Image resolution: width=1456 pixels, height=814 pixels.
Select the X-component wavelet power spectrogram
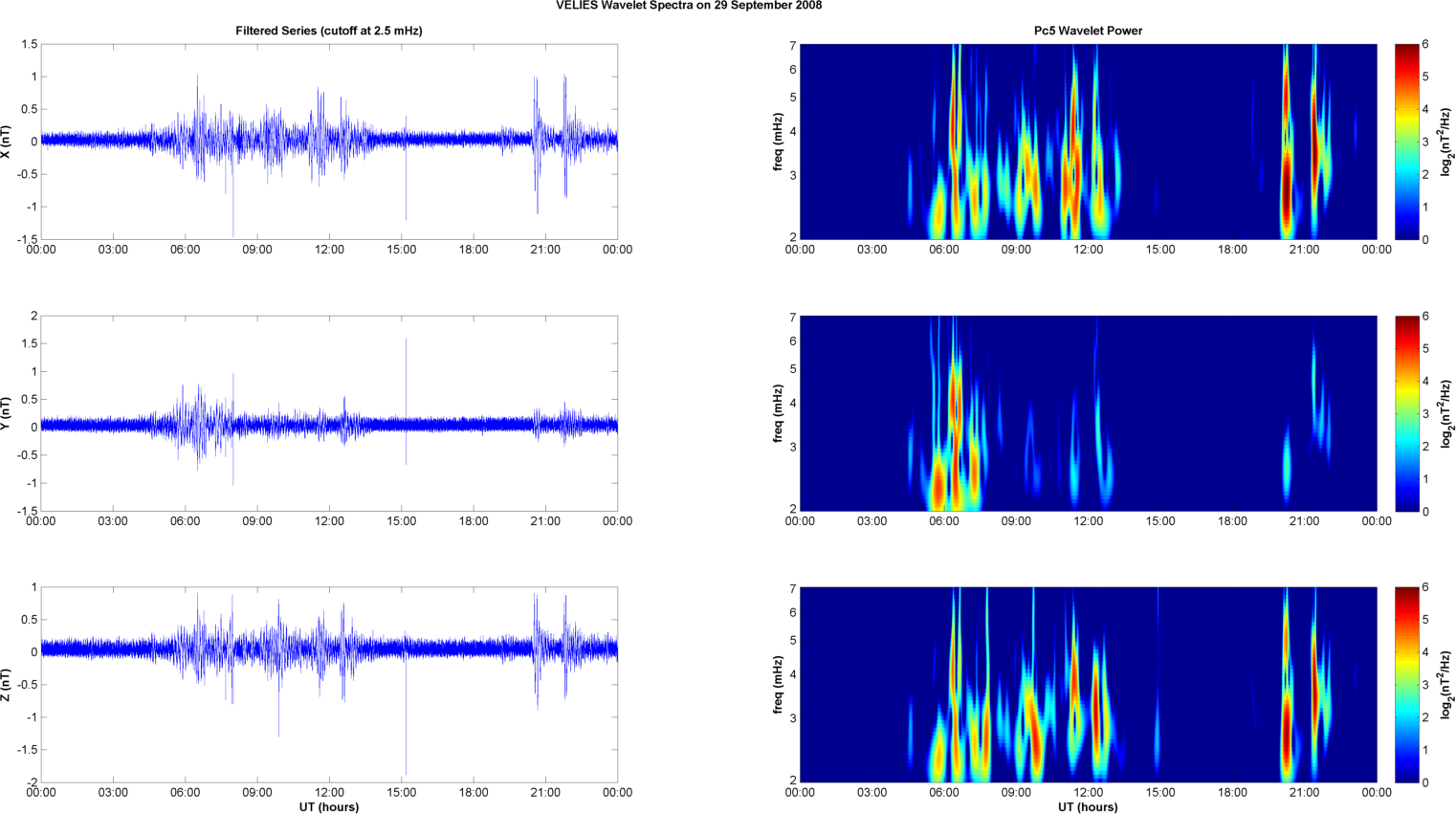(1088, 142)
